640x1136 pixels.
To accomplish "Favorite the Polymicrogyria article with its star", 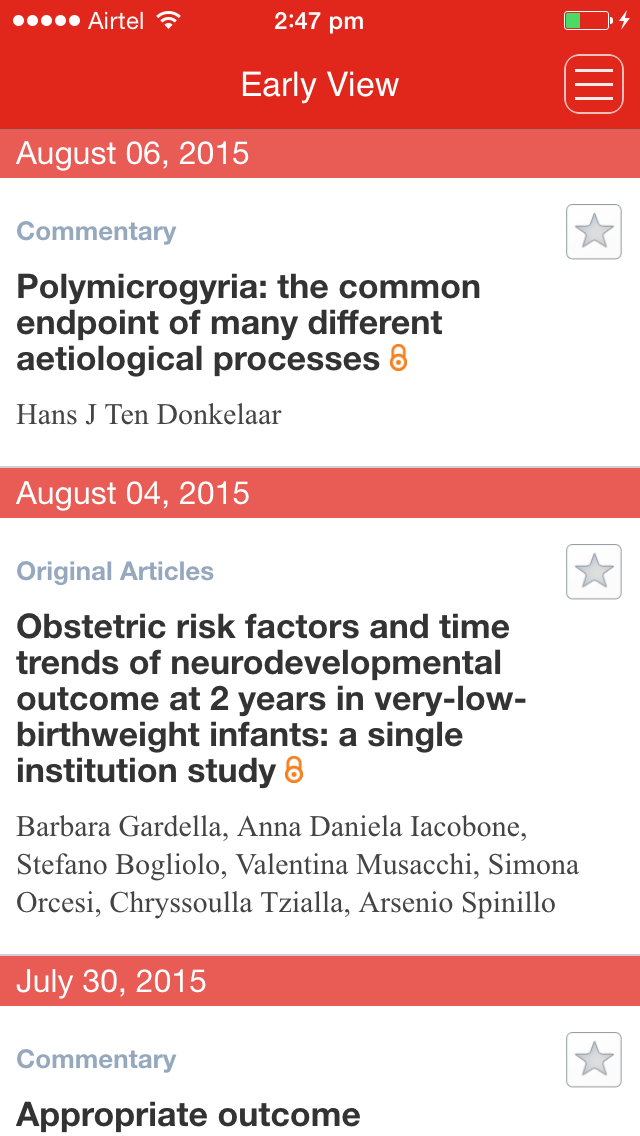I will [x=594, y=232].
